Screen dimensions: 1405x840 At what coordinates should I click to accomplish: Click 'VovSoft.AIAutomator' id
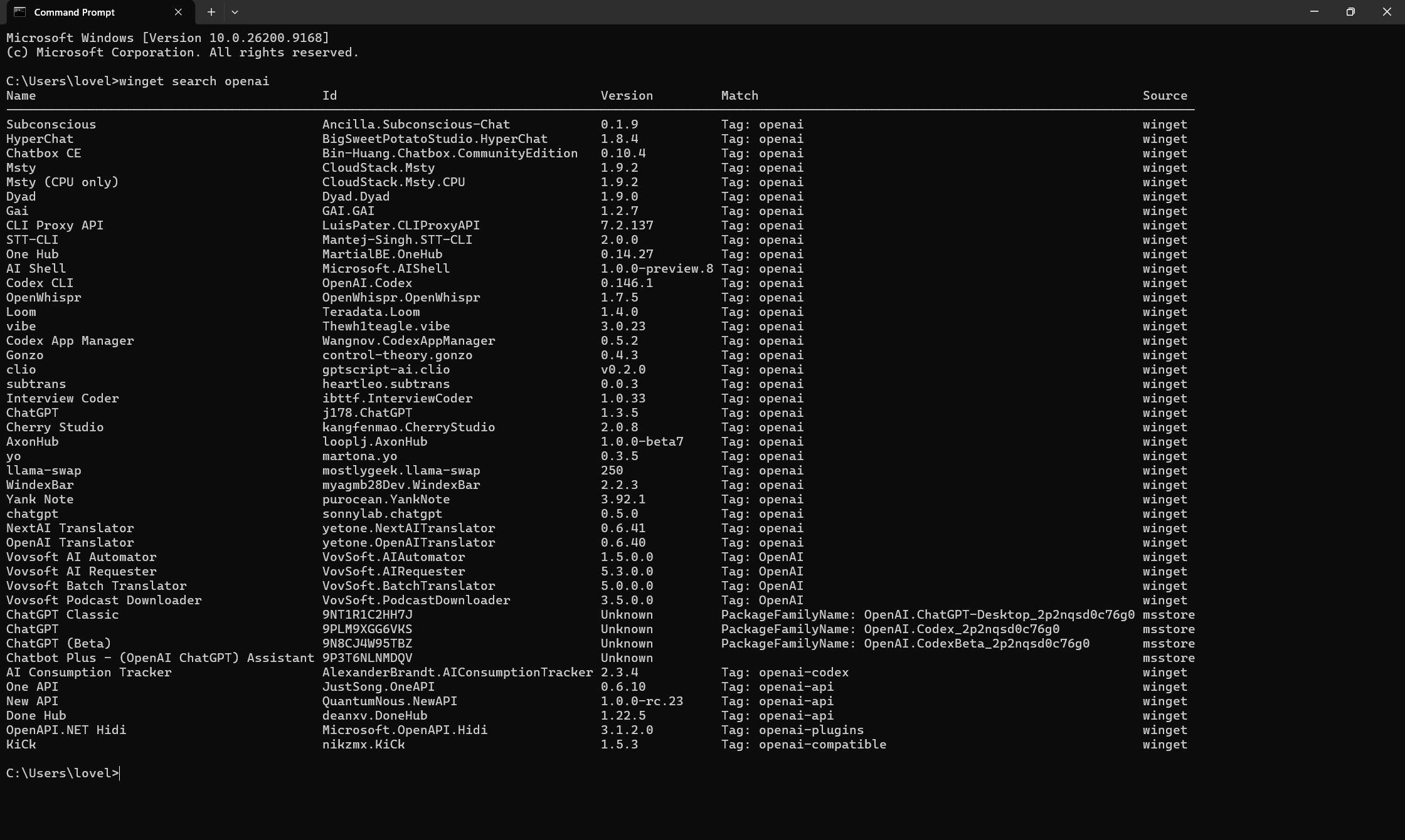click(394, 557)
